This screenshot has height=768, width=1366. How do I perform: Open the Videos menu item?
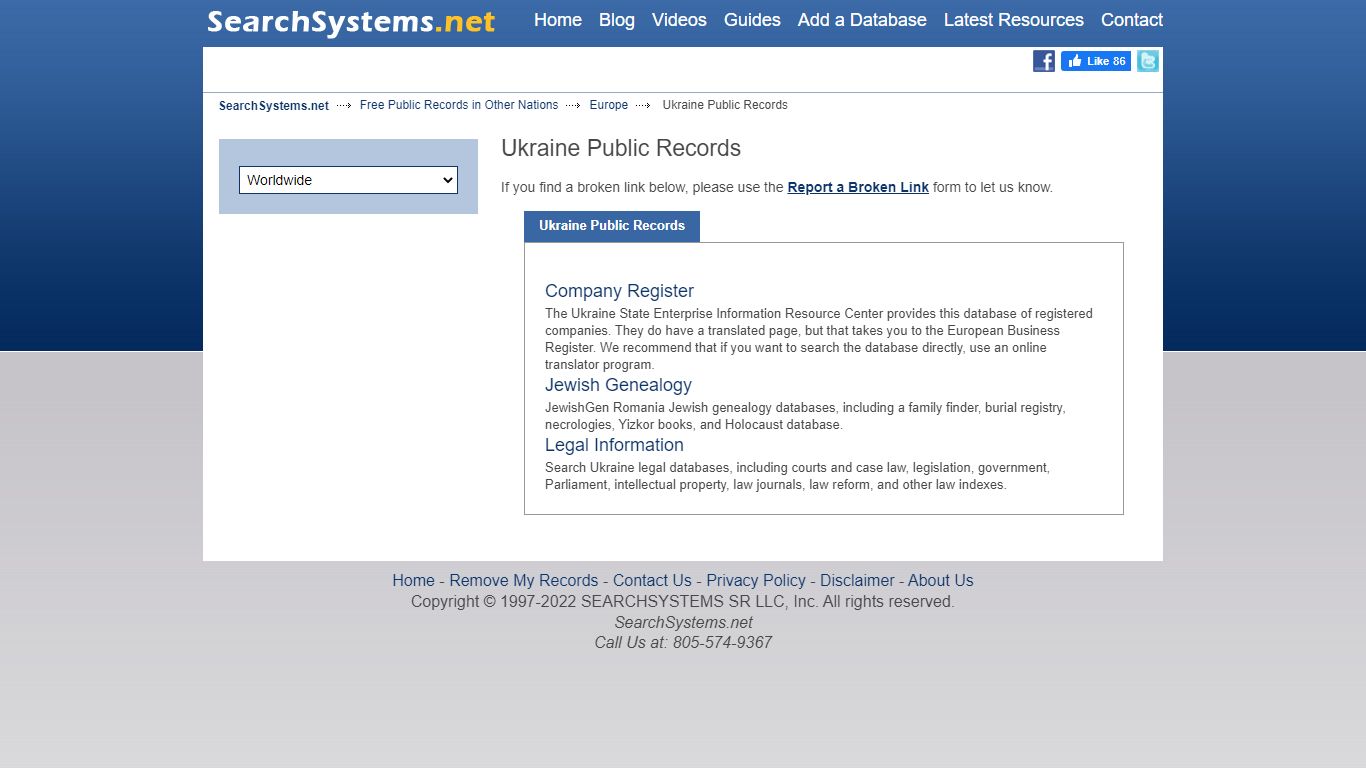[x=679, y=20]
